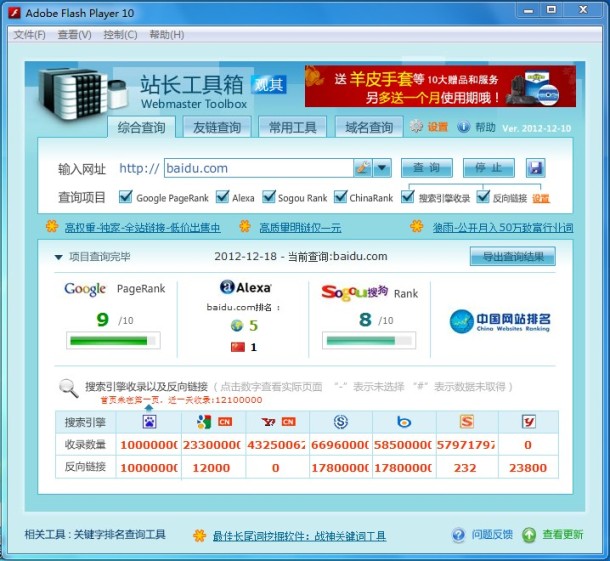Open the URL history dropdown arrow

pos(382,168)
